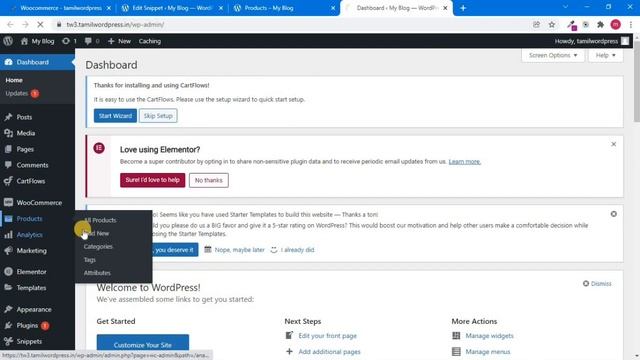
Task: Open Manage menus link
Action: [x=488, y=351]
